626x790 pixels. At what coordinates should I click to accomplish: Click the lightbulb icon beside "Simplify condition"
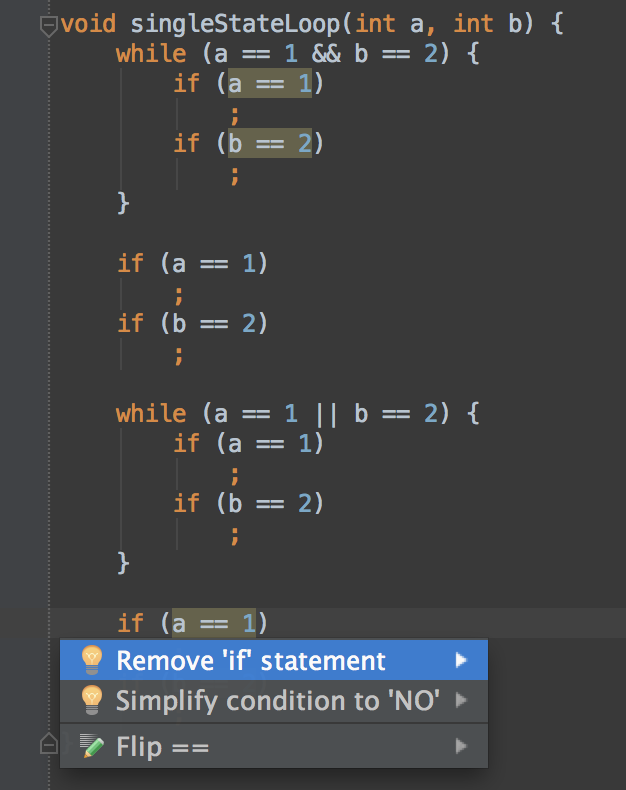click(92, 700)
